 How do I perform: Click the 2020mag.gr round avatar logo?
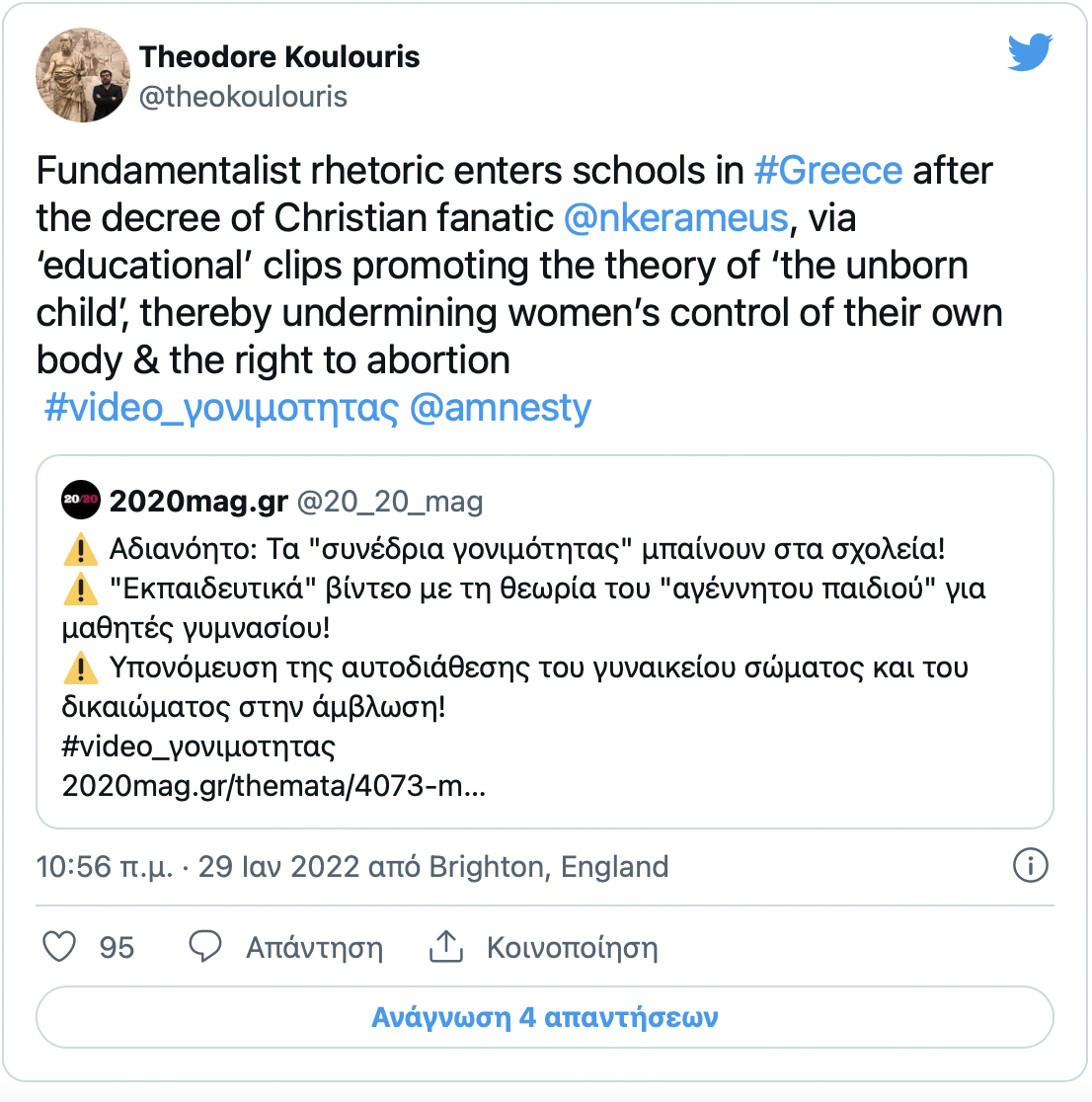pos(81,501)
